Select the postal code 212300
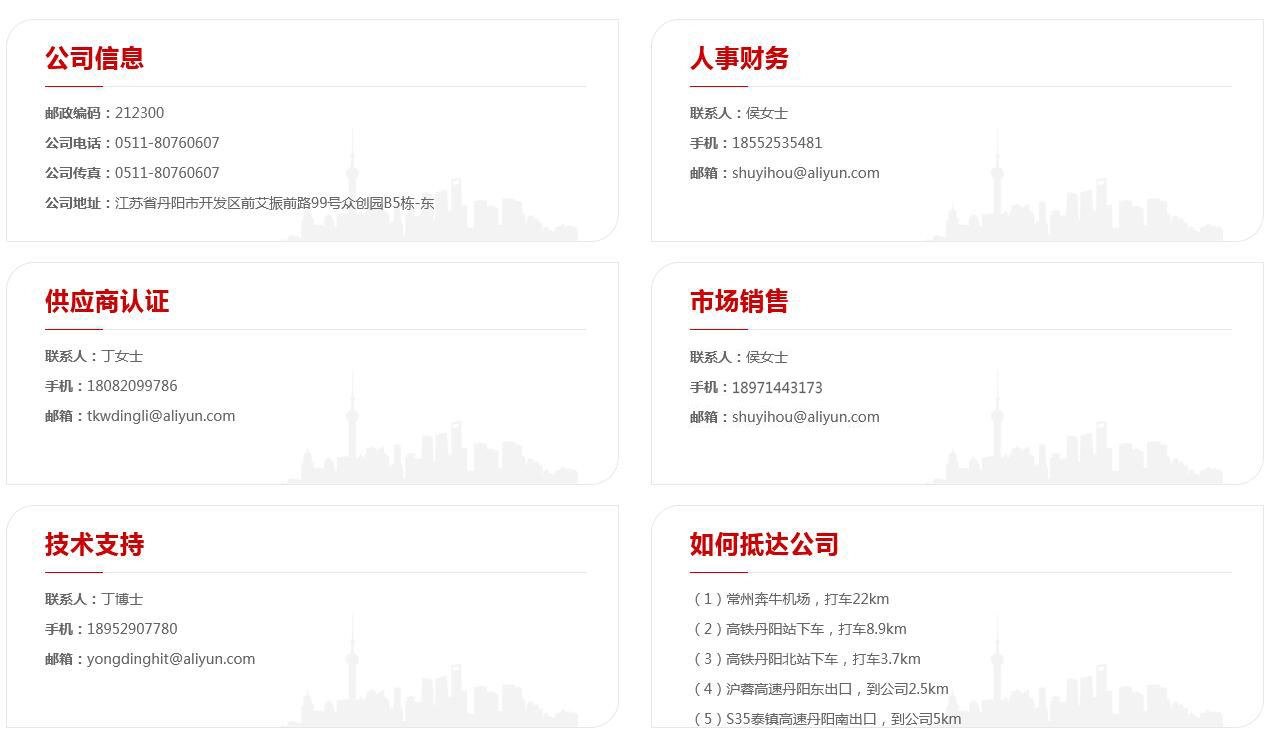This screenshot has height=734, width=1270. pyautogui.click(x=139, y=113)
